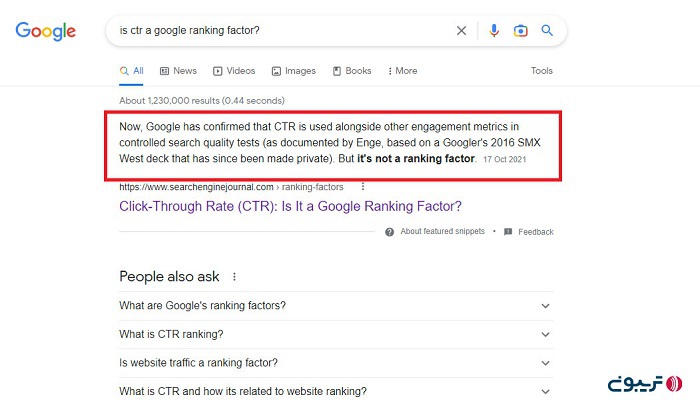This screenshot has height=407, width=700.
Task: Switch to the Images tab
Action: coord(293,71)
